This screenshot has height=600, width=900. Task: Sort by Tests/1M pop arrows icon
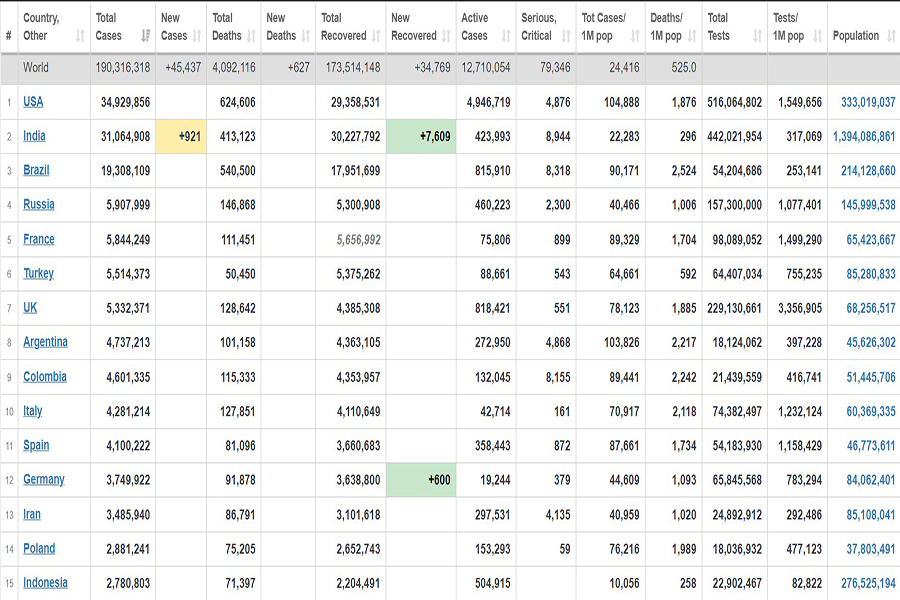click(x=817, y=36)
